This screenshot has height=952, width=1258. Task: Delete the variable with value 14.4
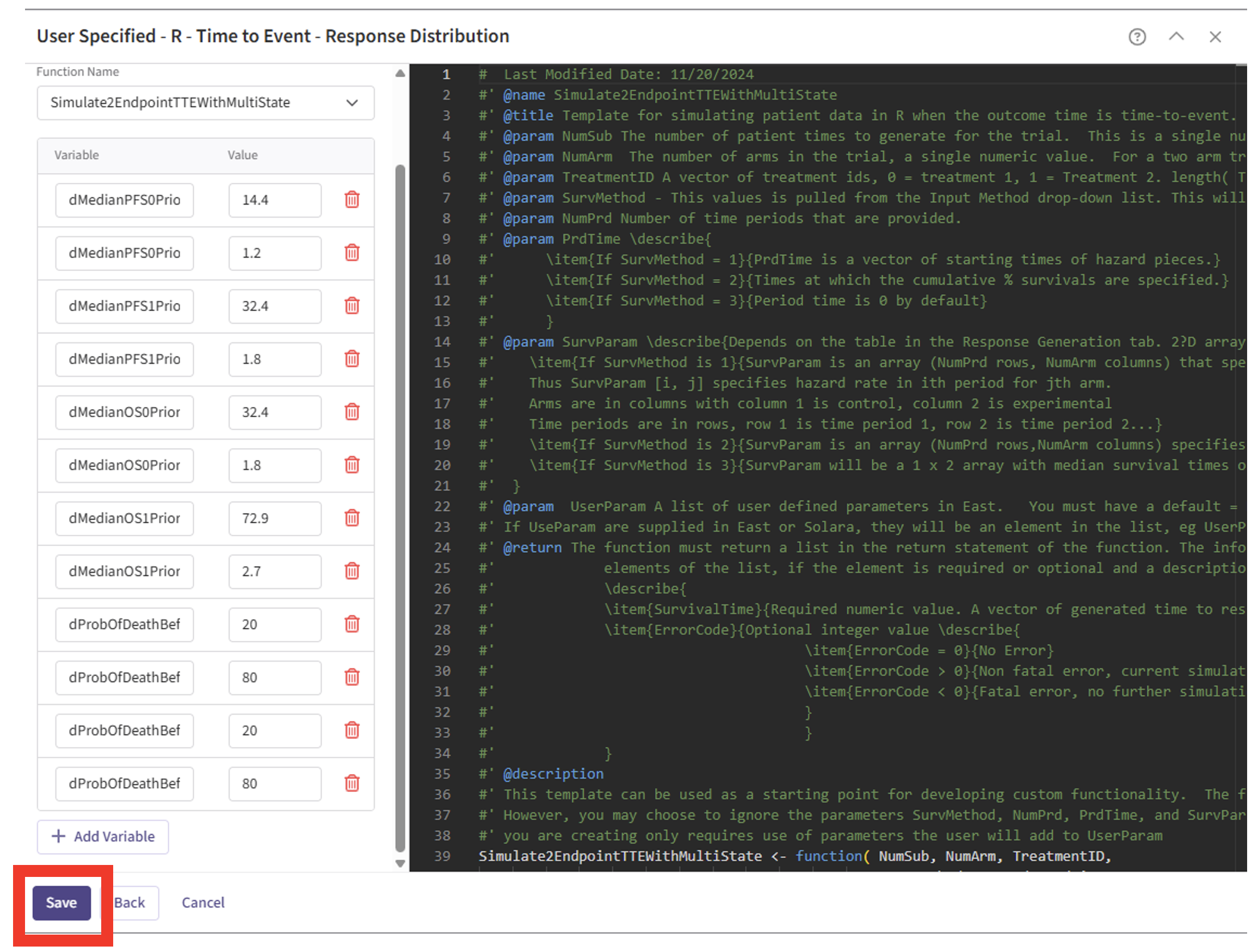tap(352, 200)
